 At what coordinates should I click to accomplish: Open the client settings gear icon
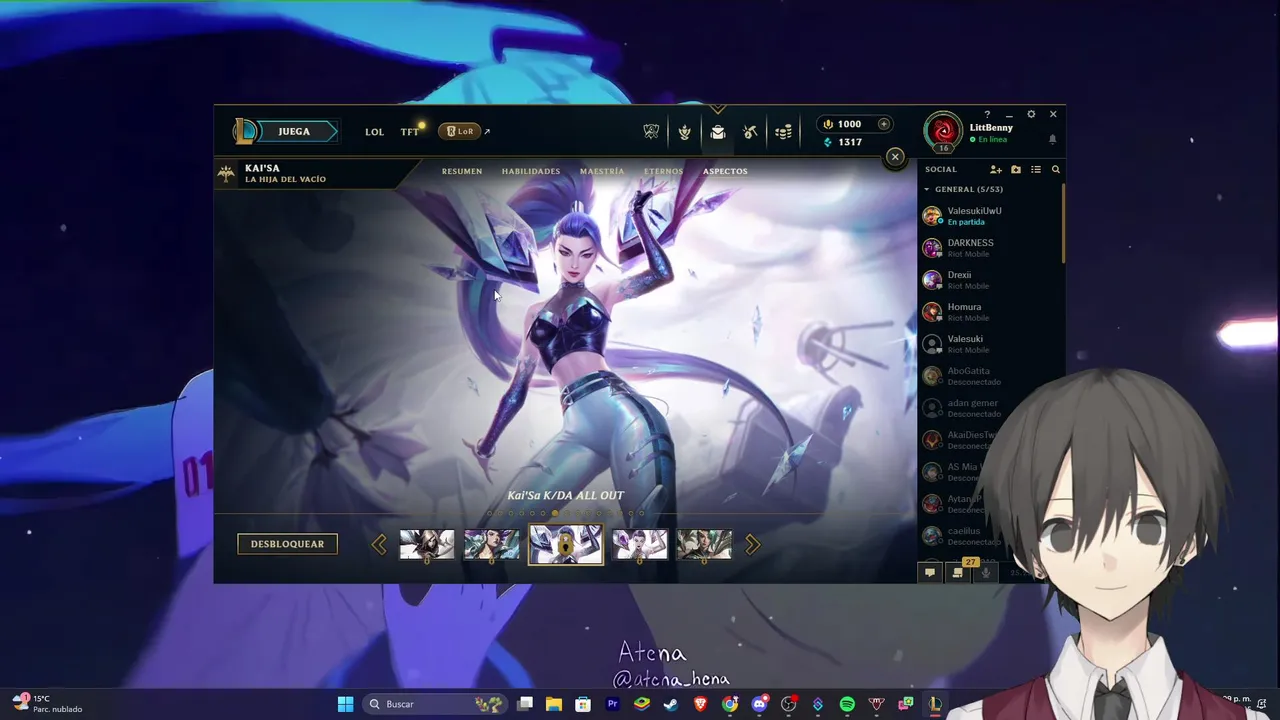click(x=1031, y=114)
